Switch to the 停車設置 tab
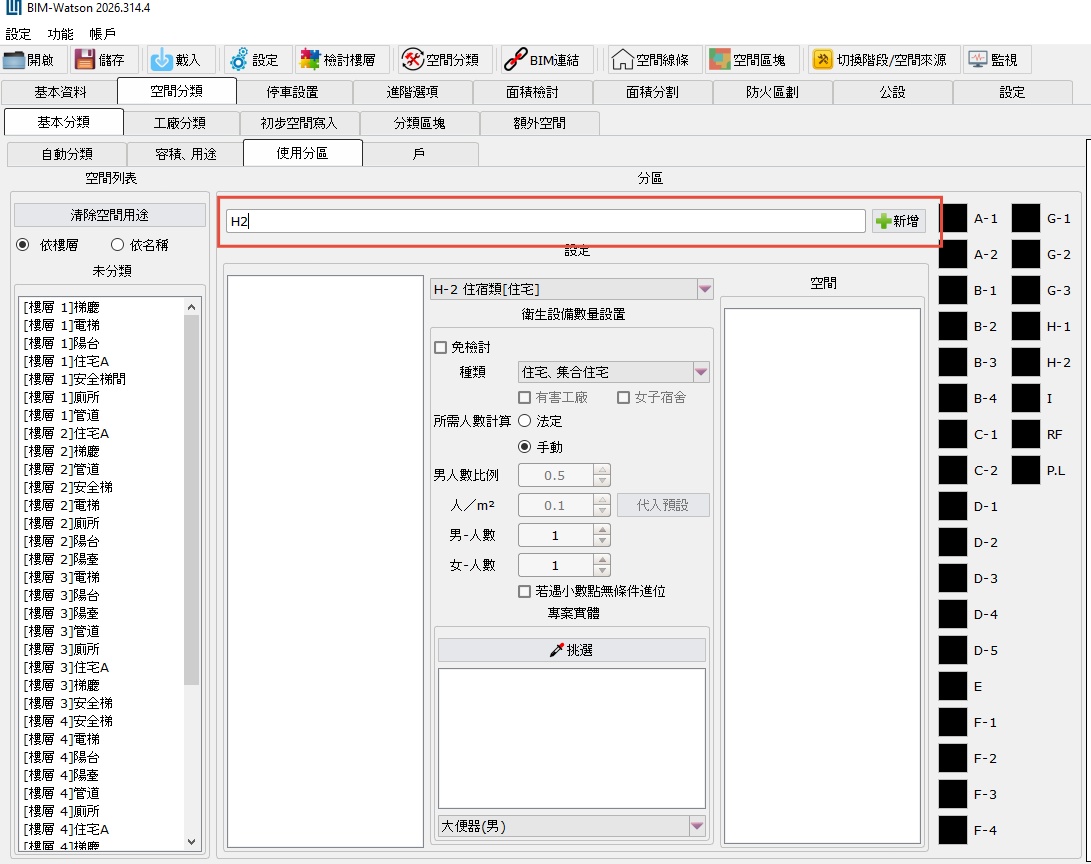This screenshot has height=864, width=1091. pyautogui.click(x=292, y=92)
